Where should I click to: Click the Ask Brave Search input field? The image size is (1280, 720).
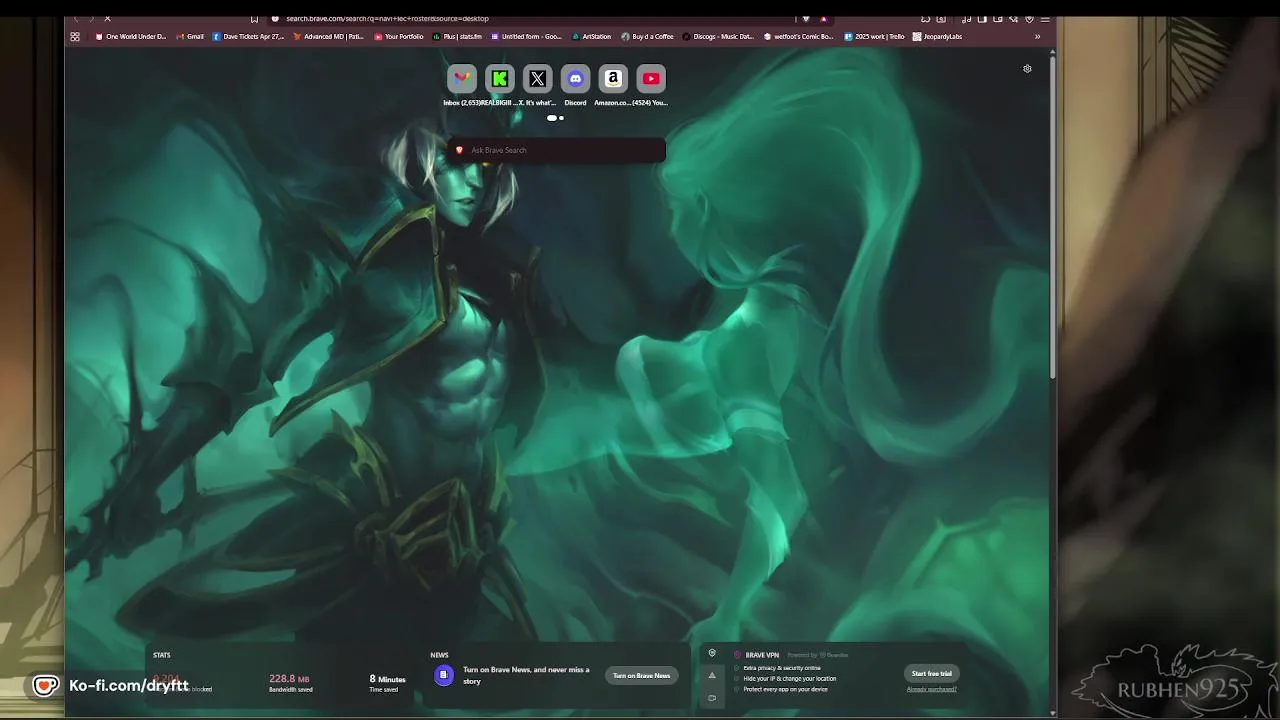tap(556, 150)
